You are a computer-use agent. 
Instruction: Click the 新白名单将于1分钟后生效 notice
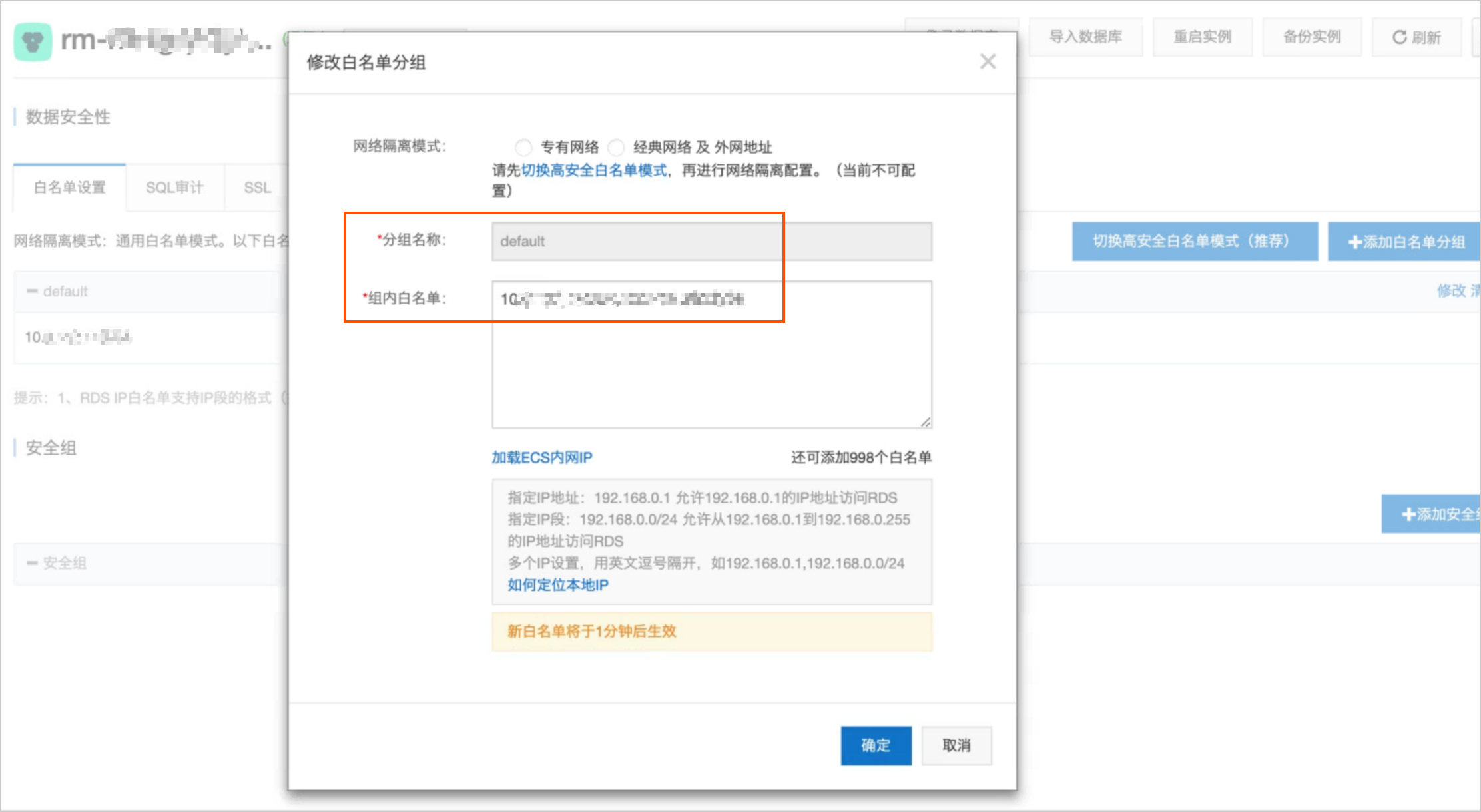712,632
